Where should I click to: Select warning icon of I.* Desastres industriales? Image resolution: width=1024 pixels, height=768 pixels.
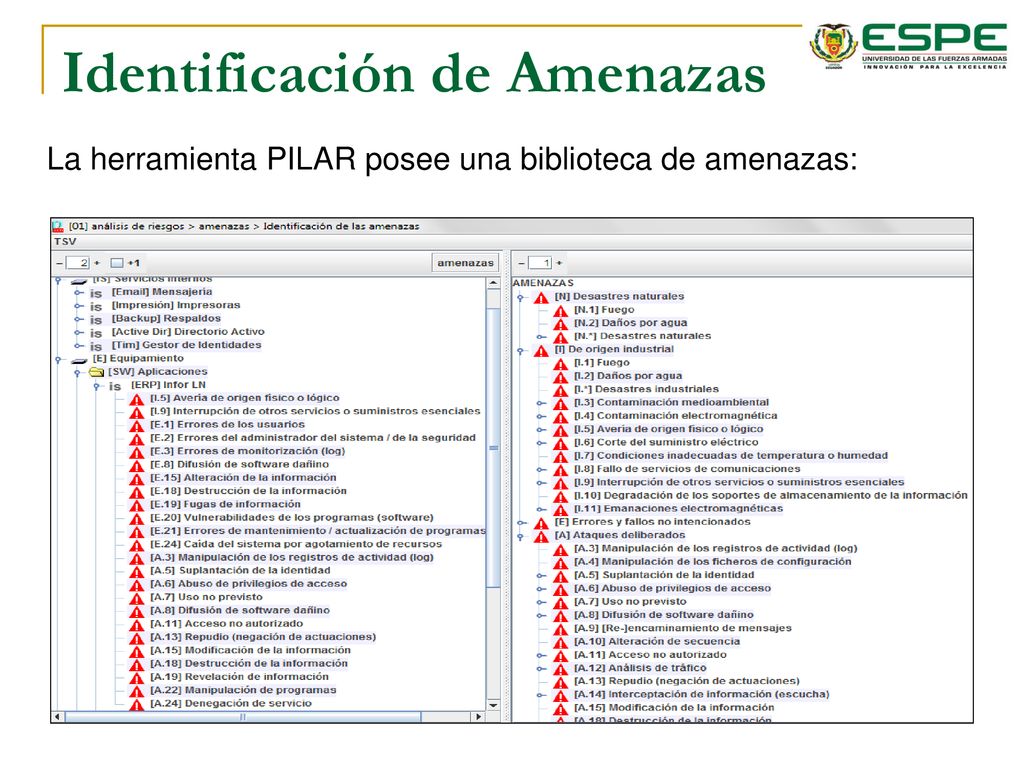[561, 391]
